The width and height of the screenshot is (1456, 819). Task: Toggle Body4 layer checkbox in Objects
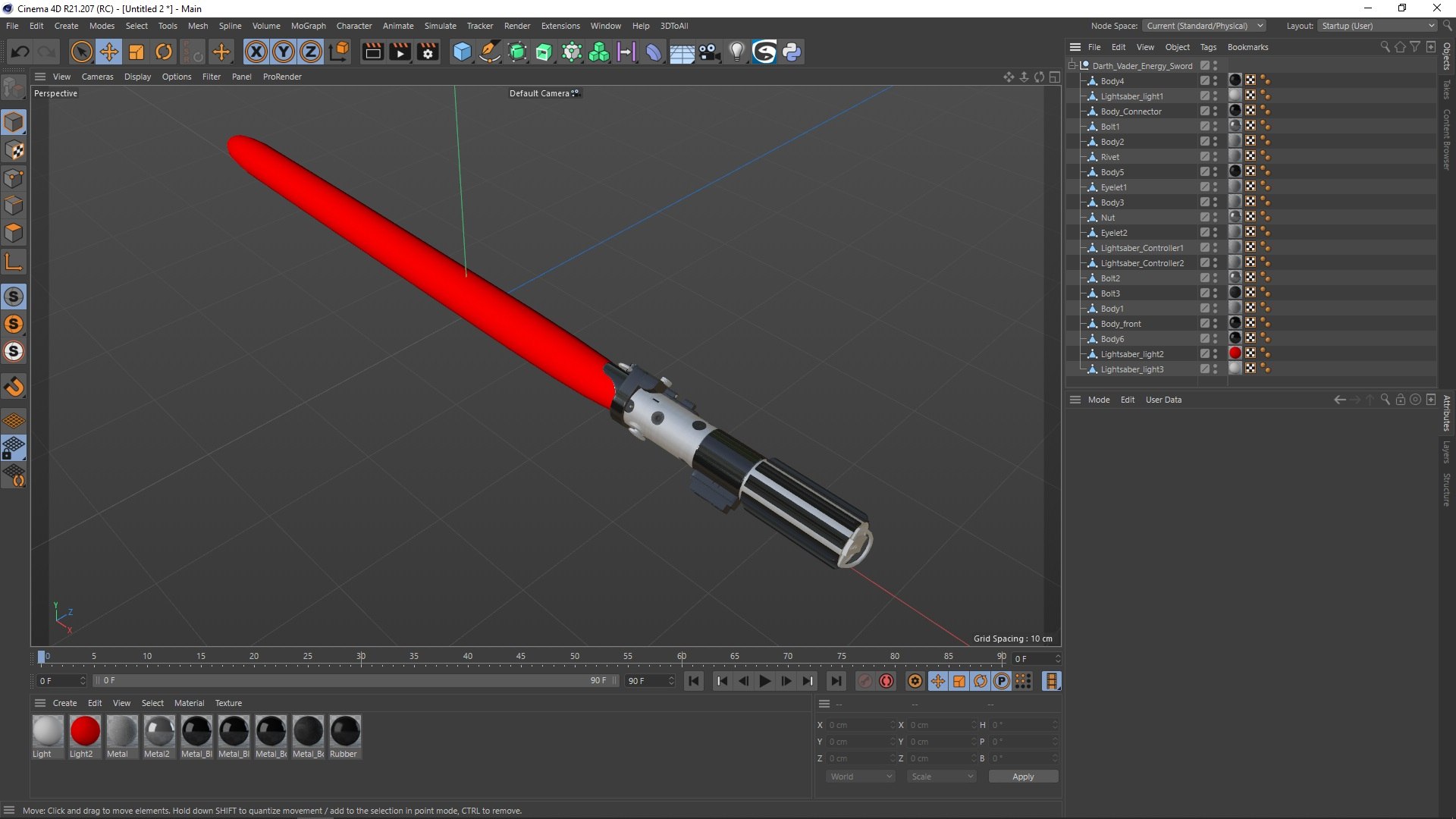tap(1204, 80)
